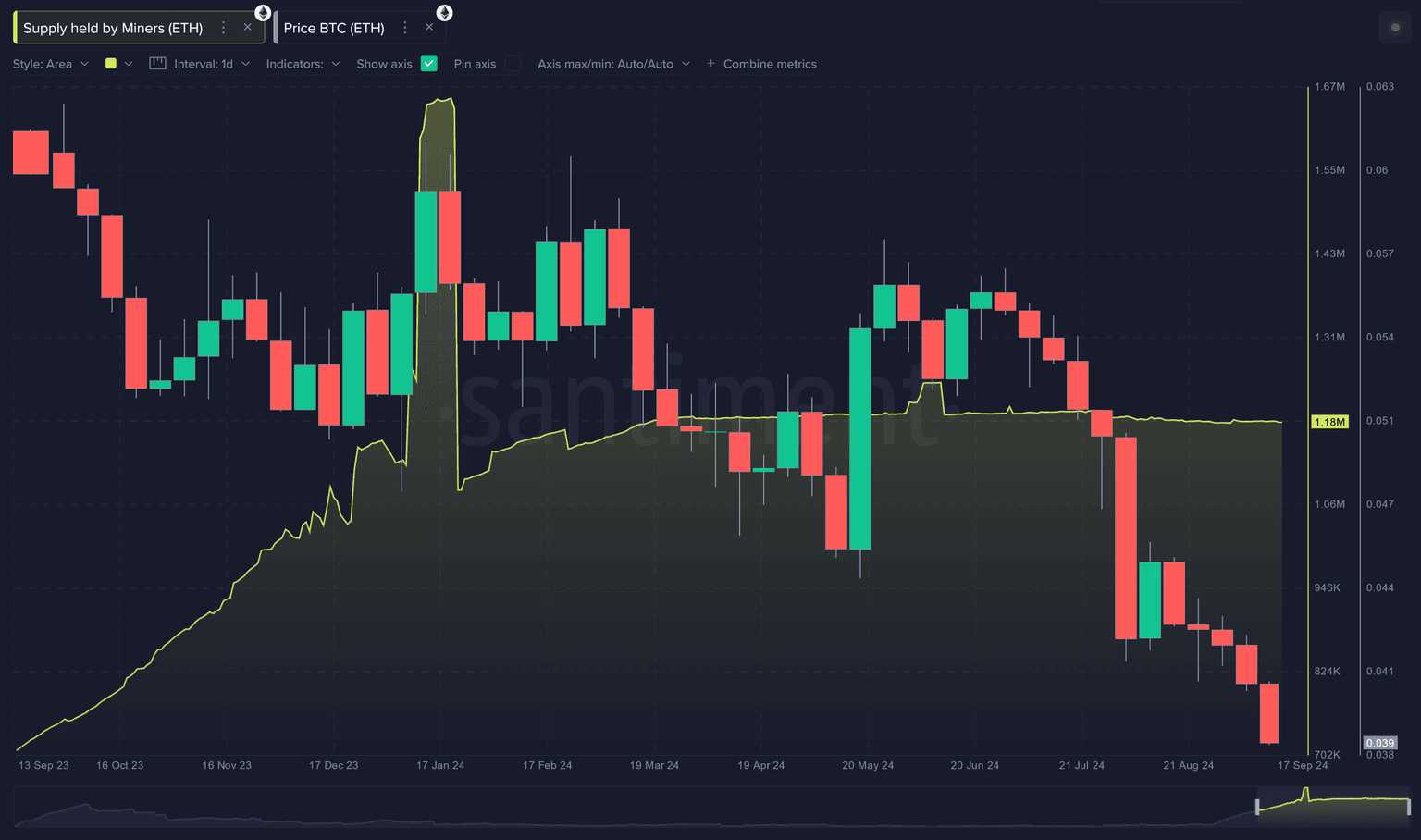Click the Combine metrics button

coord(770,64)
